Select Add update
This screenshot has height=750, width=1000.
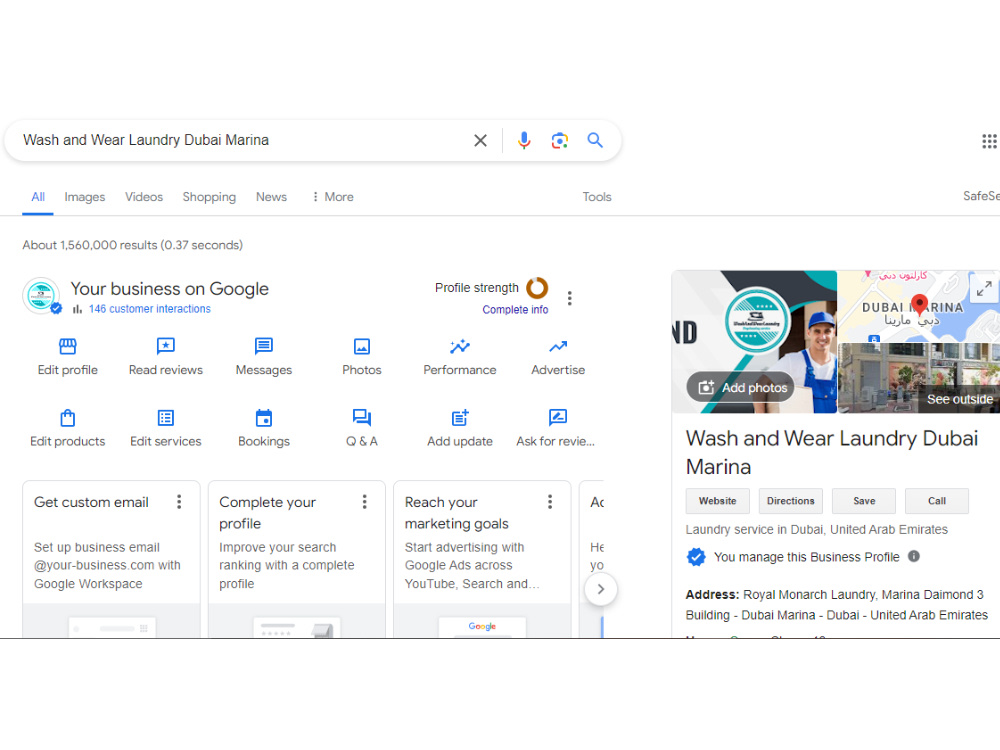460,428
